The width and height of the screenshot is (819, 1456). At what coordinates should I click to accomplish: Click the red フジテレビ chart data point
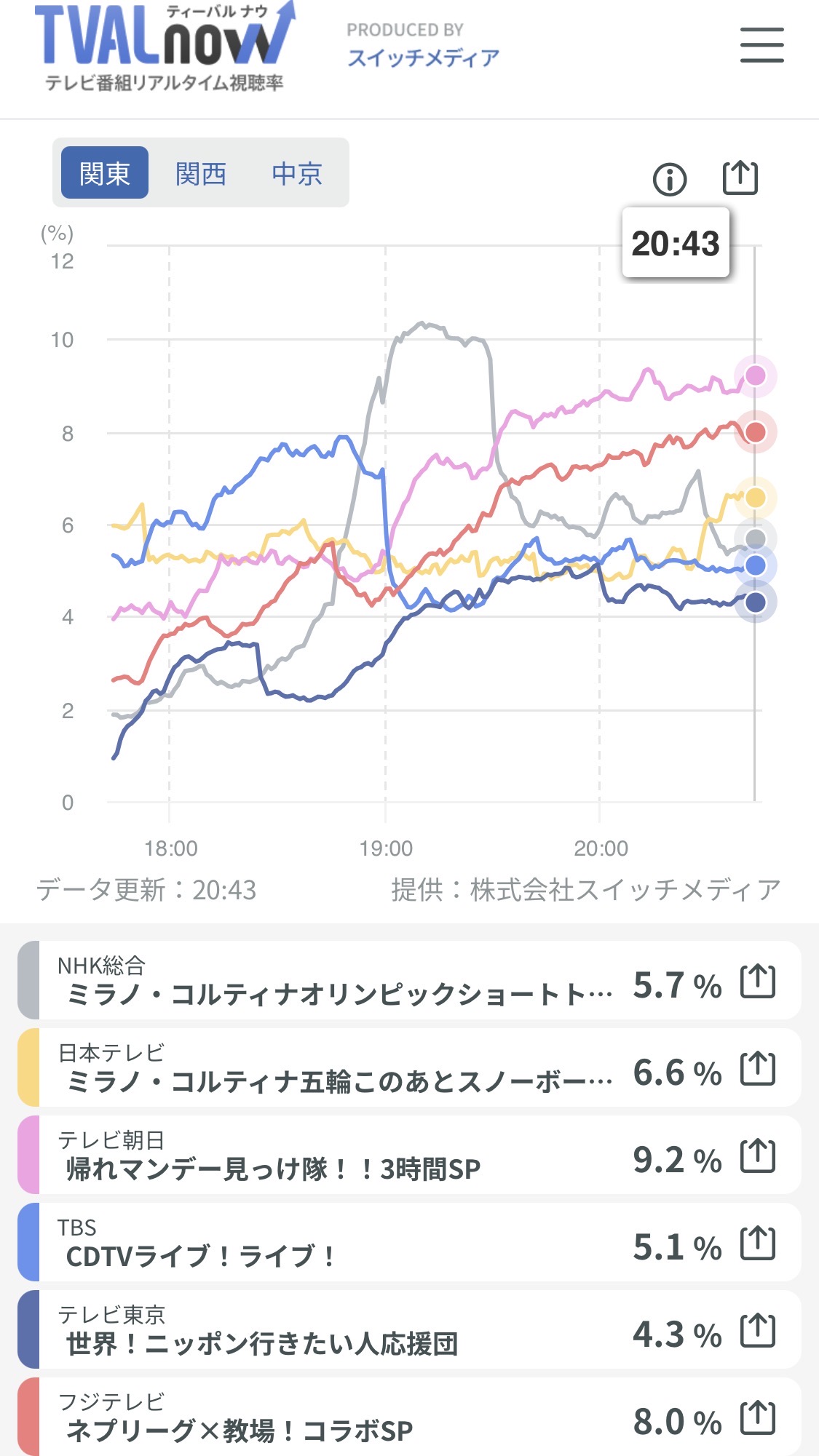756,432
